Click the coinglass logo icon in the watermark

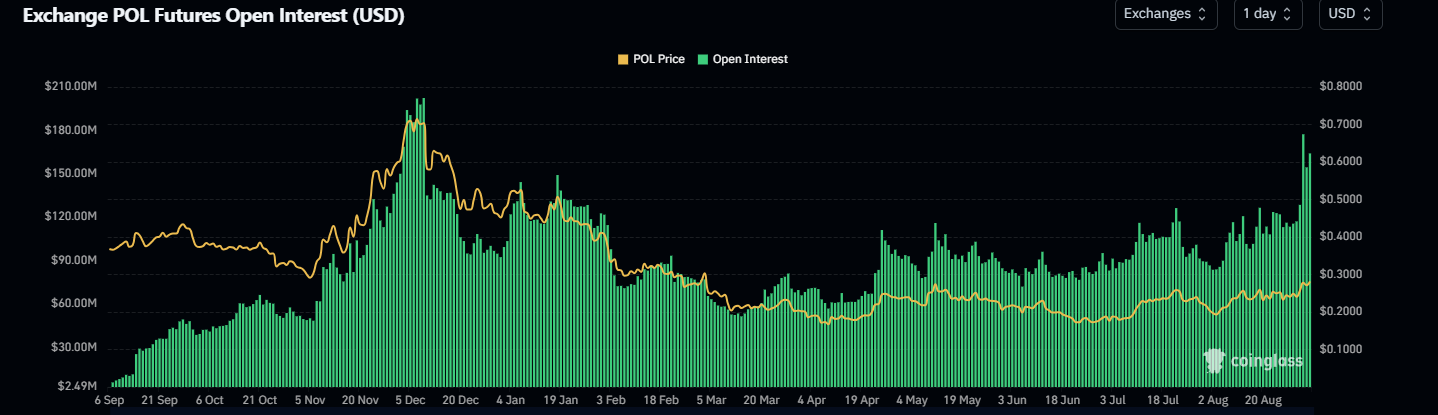pyautogui.click(x=1214, y=361)
